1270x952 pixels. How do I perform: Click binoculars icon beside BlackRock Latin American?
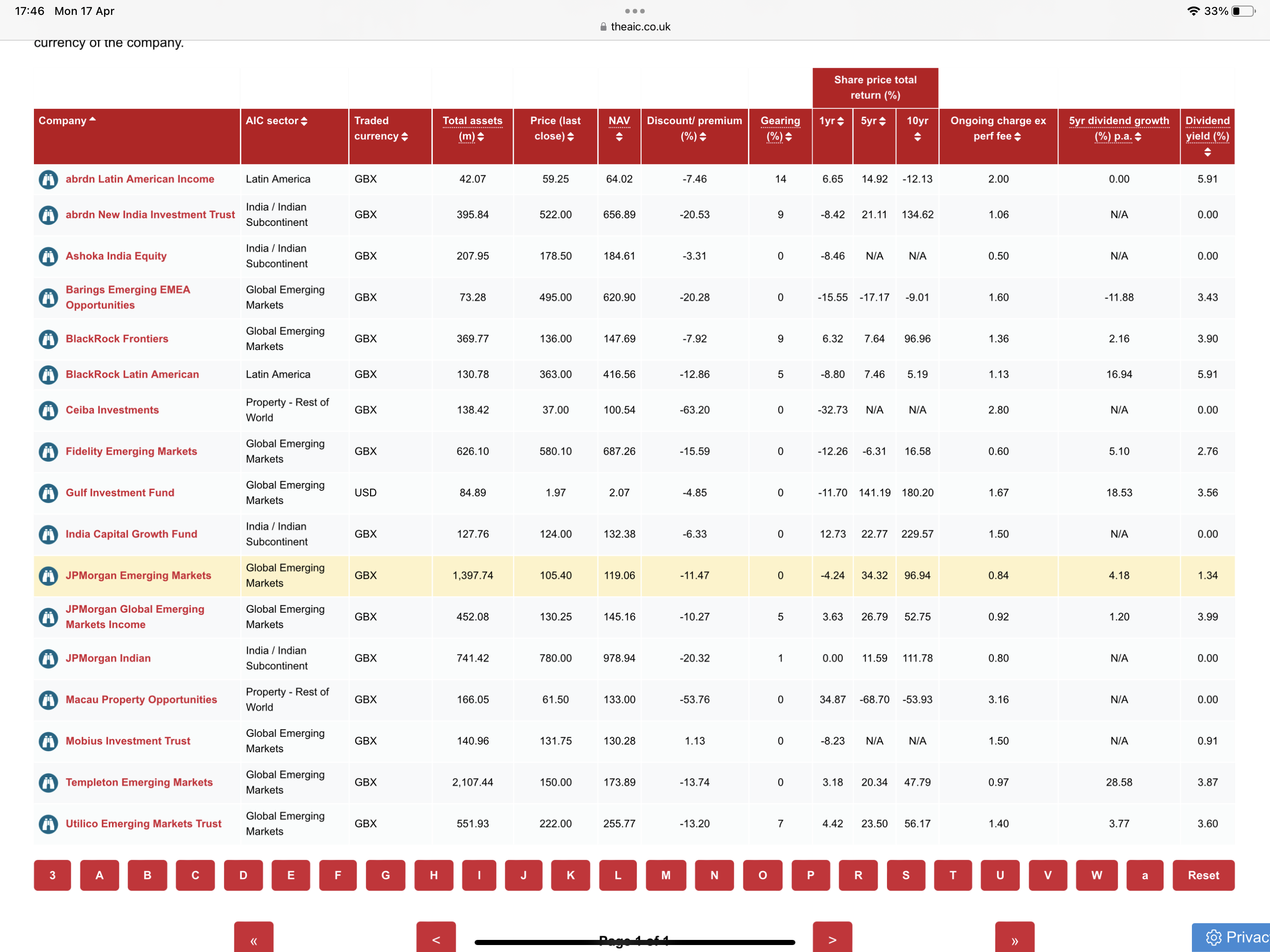[x=48, y=374]
